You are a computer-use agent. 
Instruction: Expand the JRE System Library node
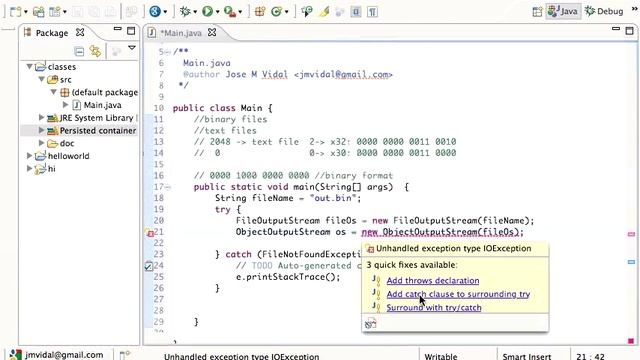pos(41,118)
